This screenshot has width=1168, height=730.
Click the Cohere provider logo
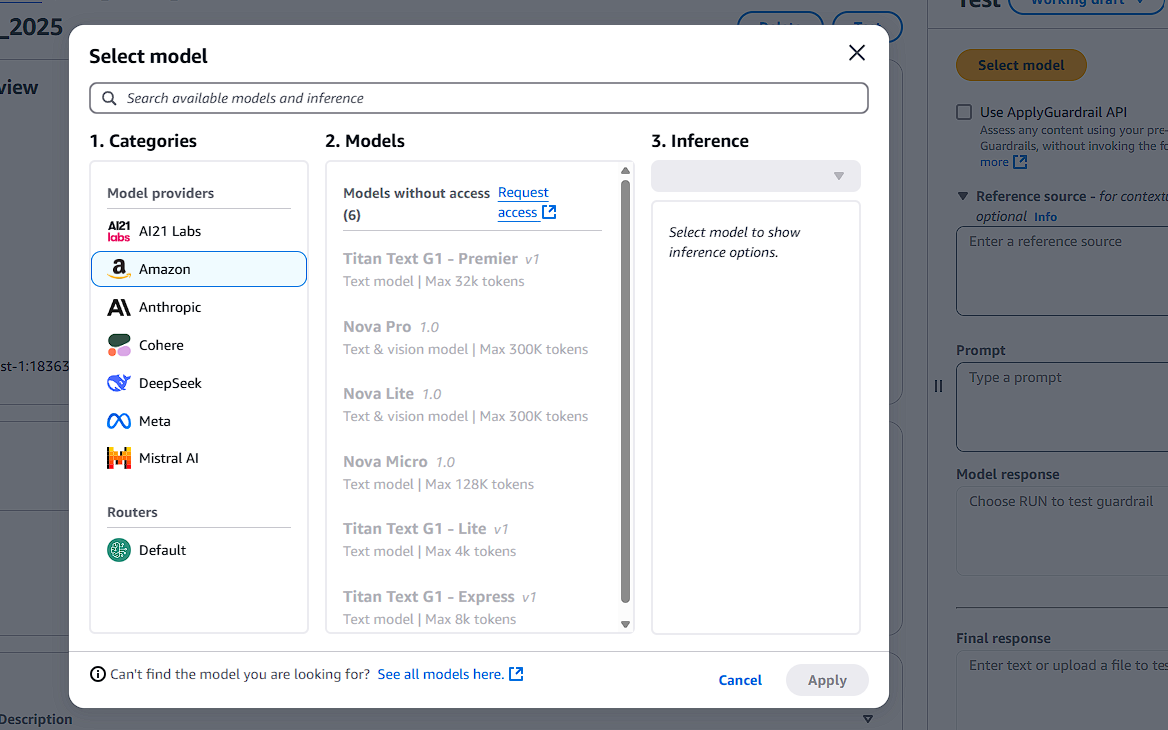click(x=118, y=345)
